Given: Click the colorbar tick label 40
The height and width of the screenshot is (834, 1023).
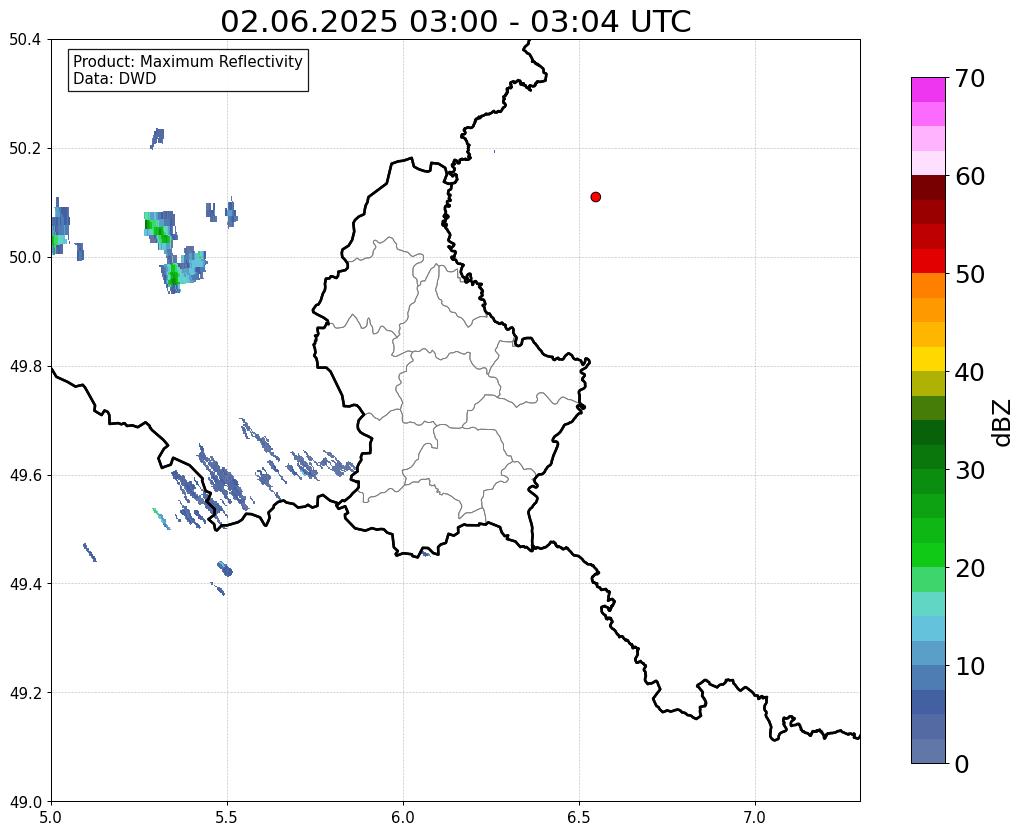Looking at the screenshot, I should point(970,372).
